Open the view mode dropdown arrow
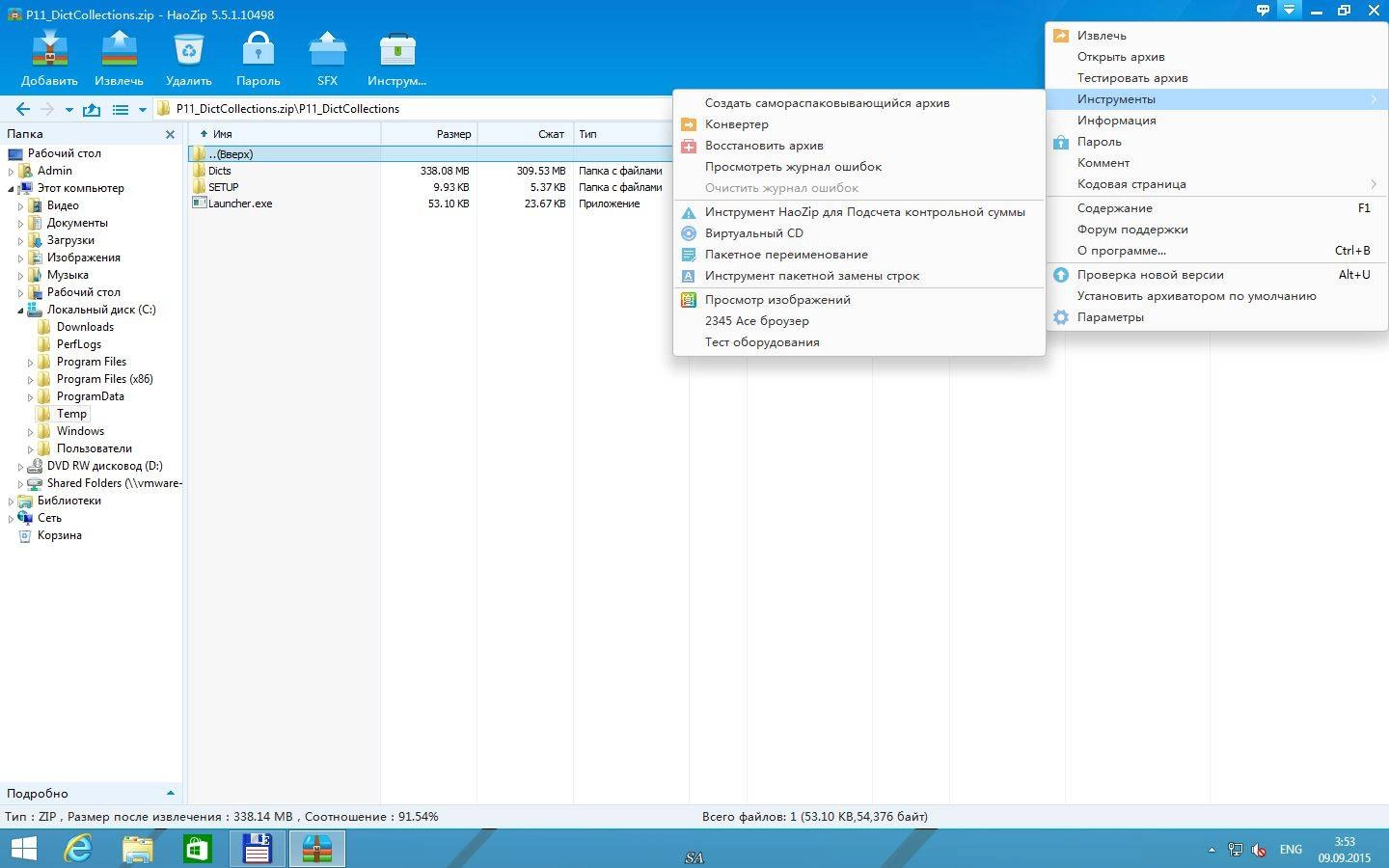The width and height of the screenshot is (1389, 868). pyautogui.click(x=142, y=109)
